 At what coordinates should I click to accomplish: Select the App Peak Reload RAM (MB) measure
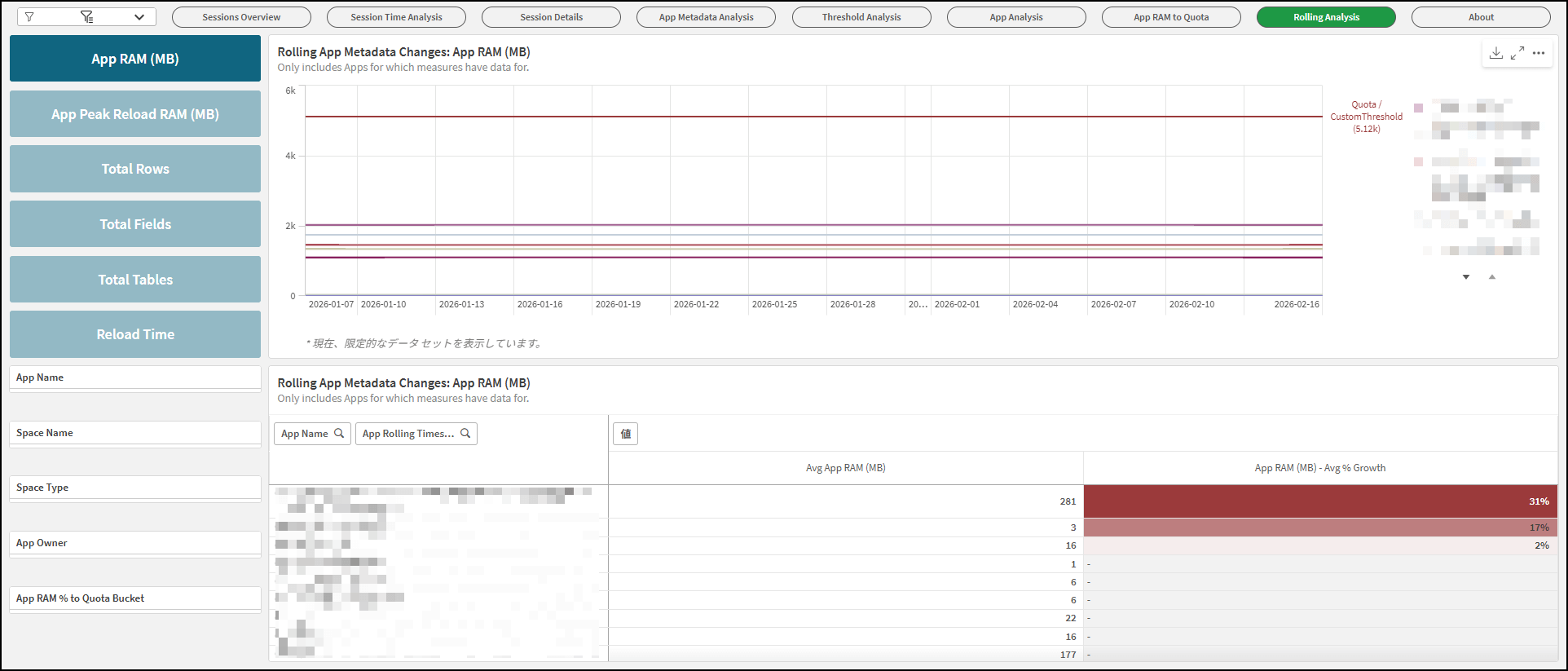135,114
